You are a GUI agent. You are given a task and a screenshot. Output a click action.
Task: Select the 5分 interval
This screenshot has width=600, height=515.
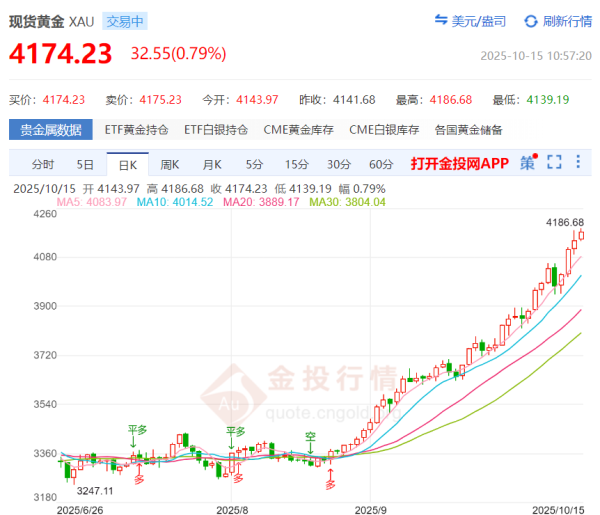[254, 164]
